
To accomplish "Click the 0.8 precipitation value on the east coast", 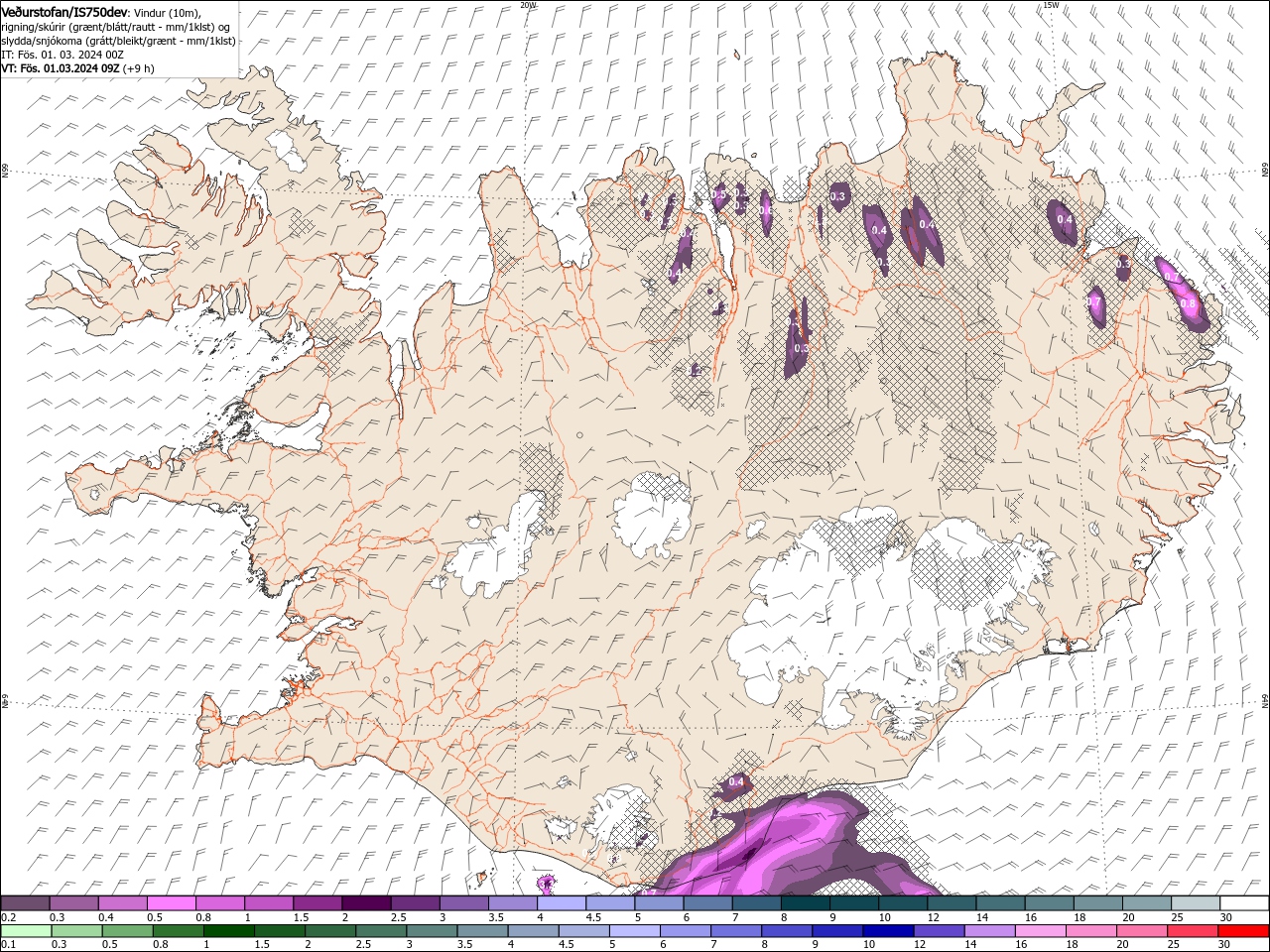I will pos(1188,303).
